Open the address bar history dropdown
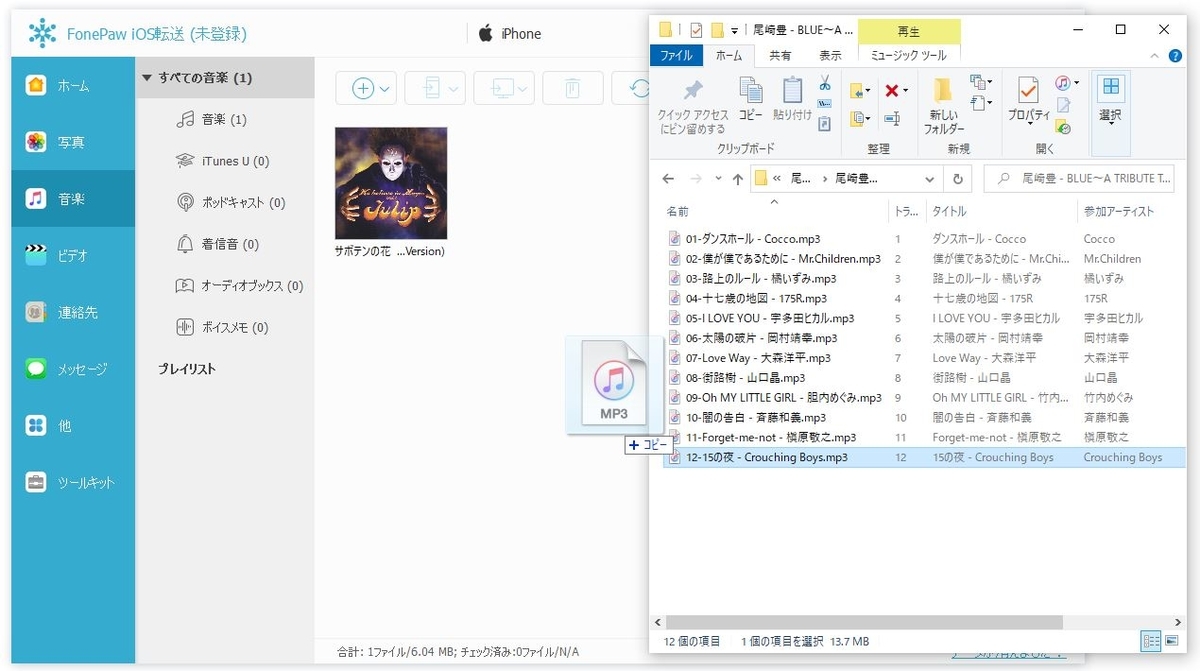This screenshot has width=1200, height=671. point(930,179)
